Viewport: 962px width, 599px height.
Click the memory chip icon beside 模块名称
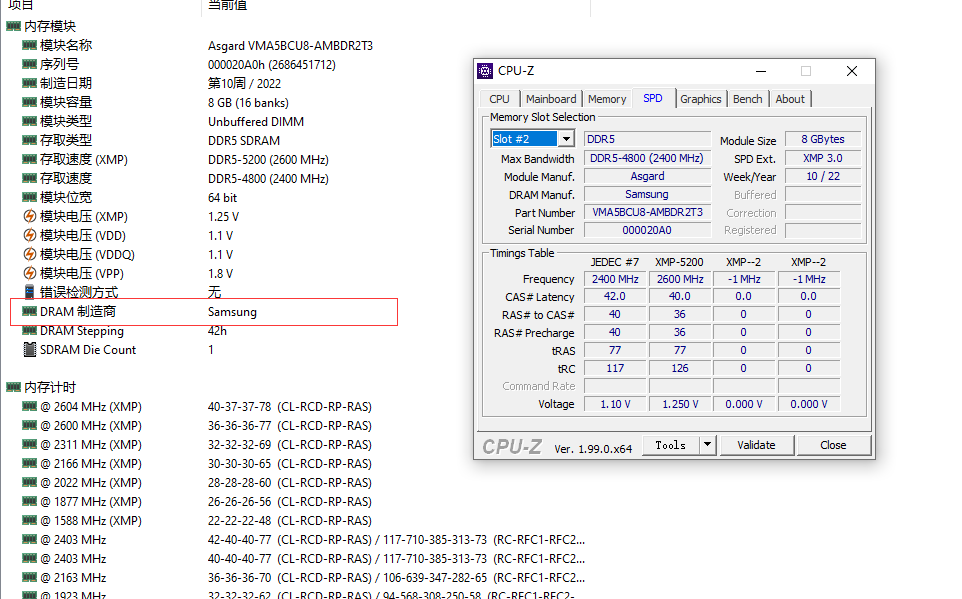coord(29,45)
